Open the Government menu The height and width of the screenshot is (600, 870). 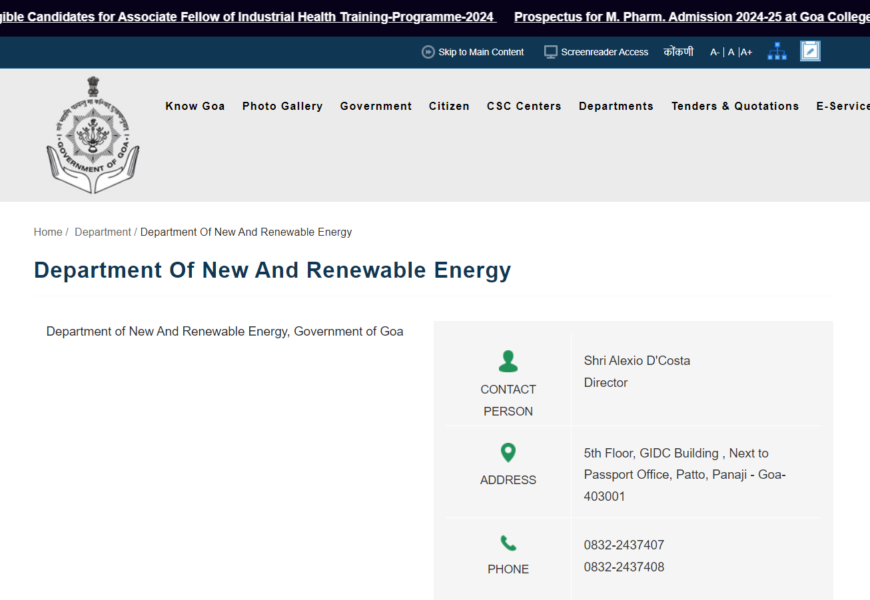376,106
